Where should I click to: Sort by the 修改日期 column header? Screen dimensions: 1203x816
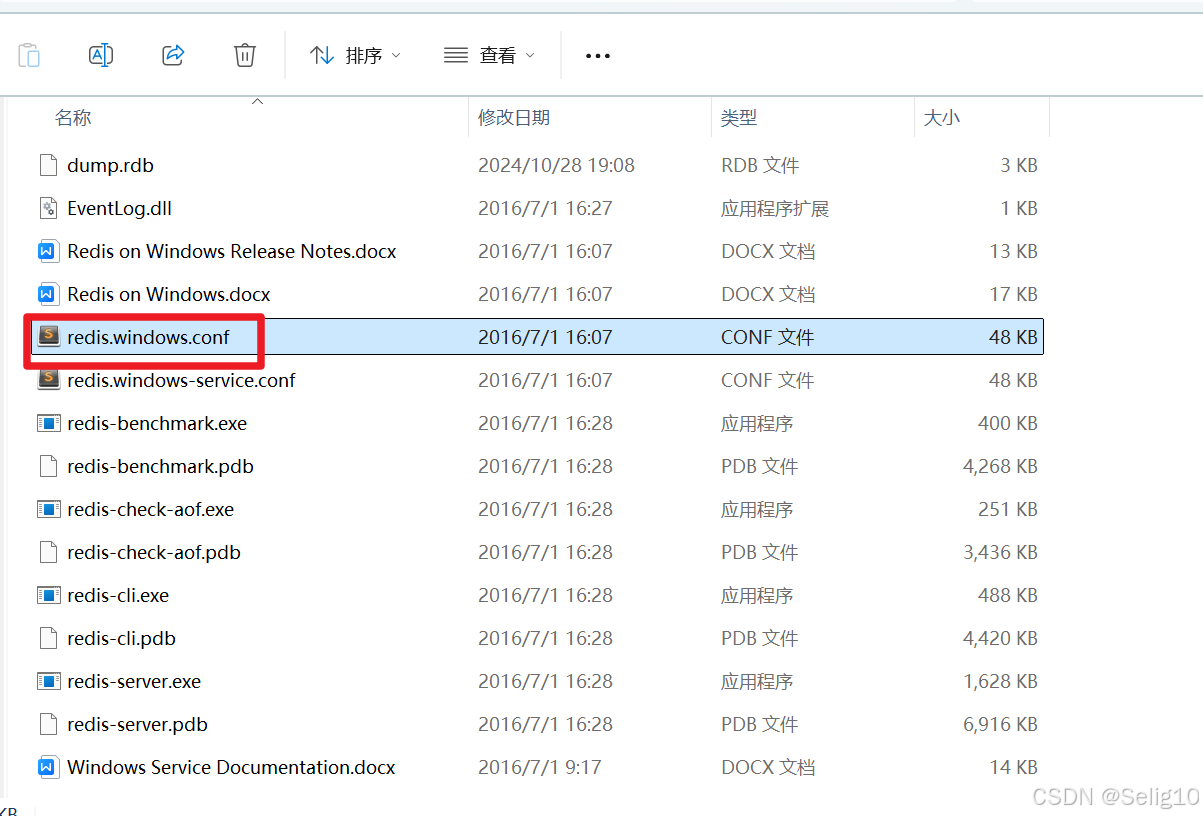[514, 118]
